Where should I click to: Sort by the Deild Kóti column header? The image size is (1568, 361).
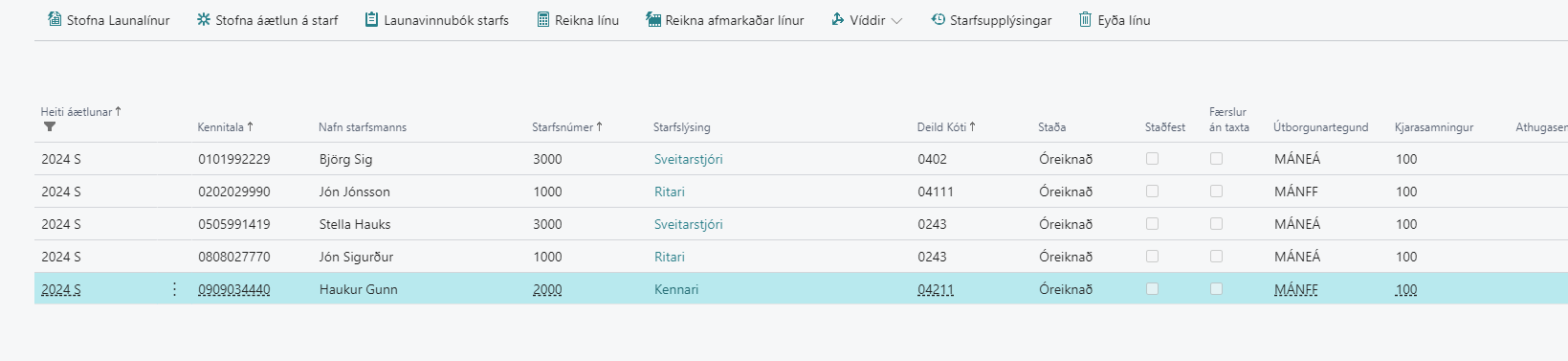(946, 126)
